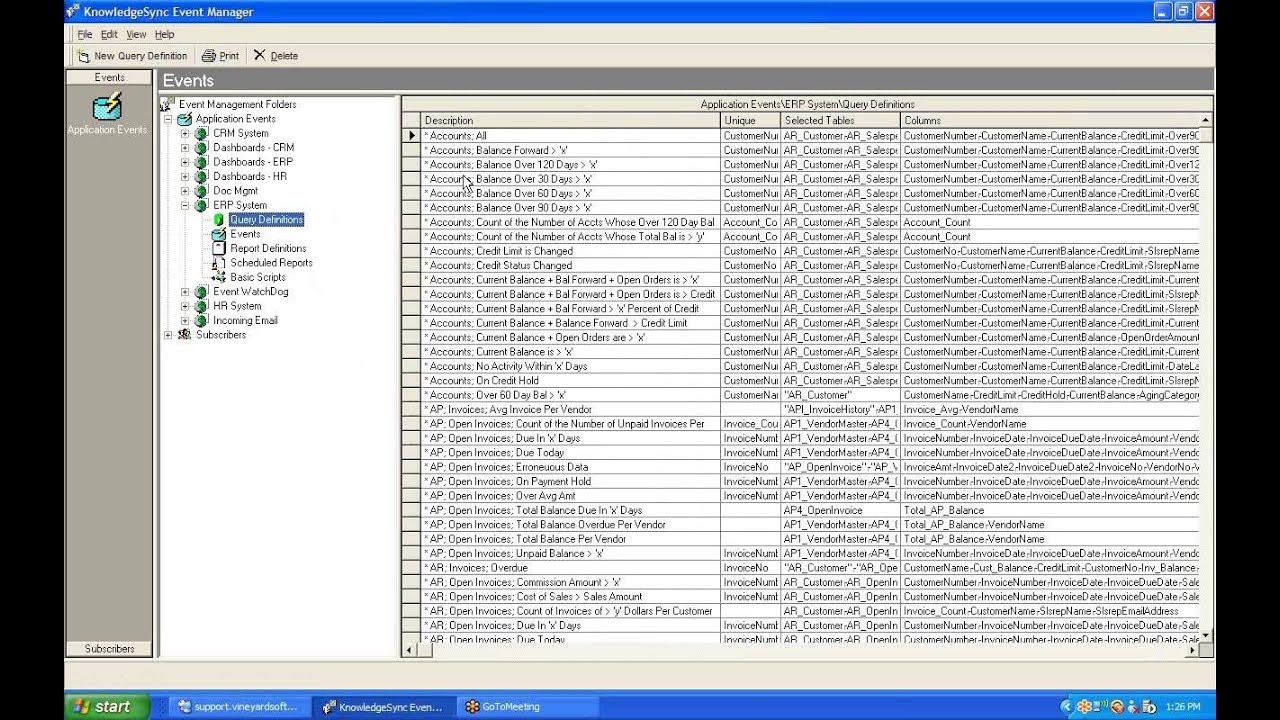Click the grid's horizontal scroll left arrow

tap(409, 650)
